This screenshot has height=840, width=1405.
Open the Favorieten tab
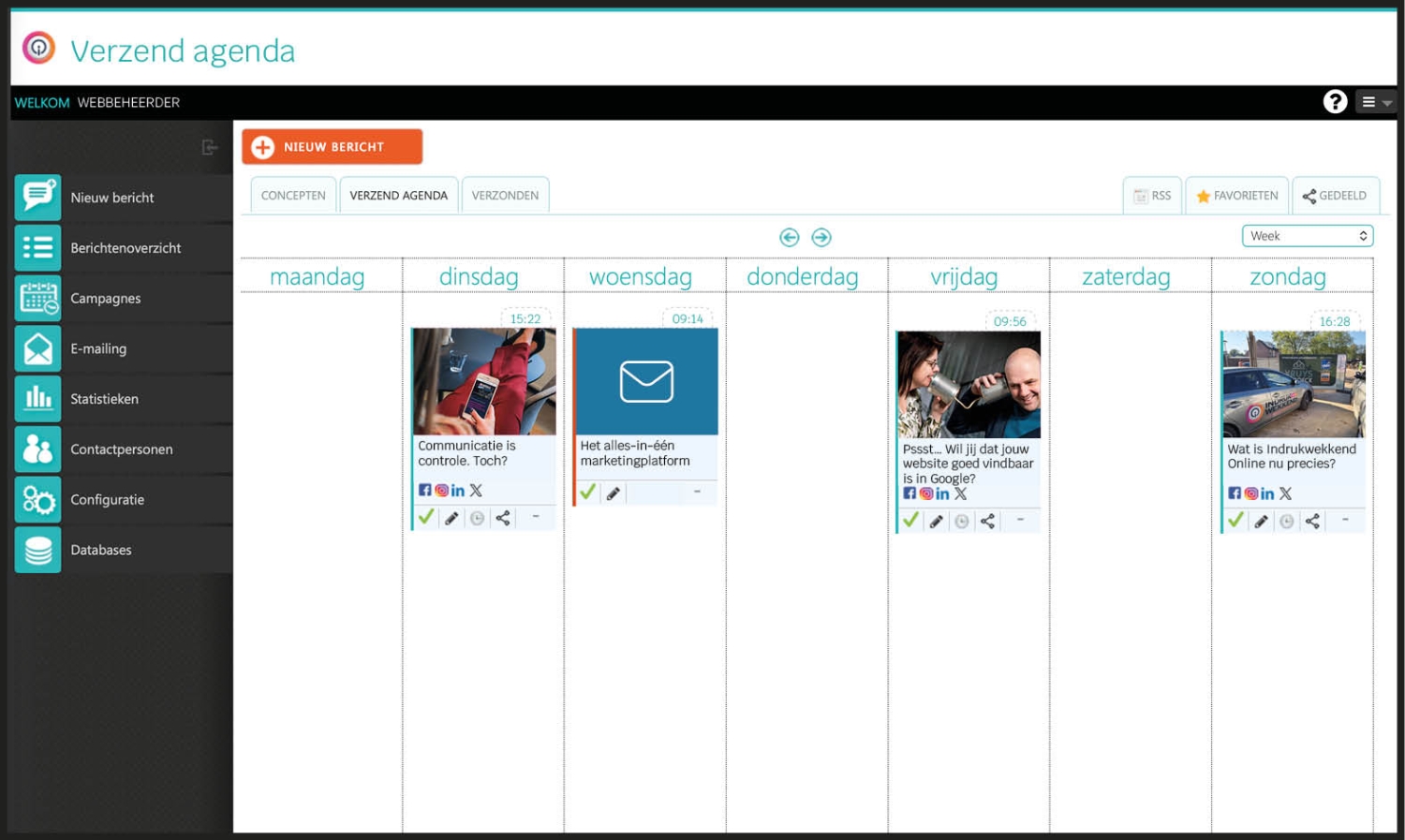point(1237,196)
